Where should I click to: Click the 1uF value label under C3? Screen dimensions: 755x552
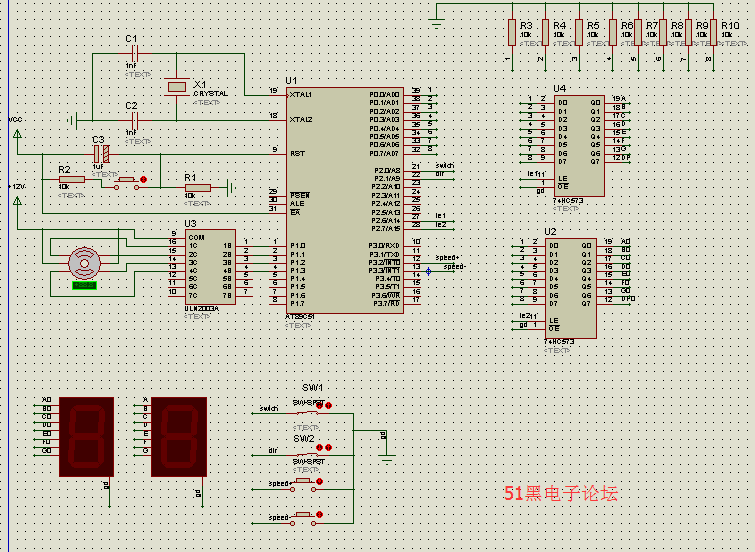click(98, 167)
